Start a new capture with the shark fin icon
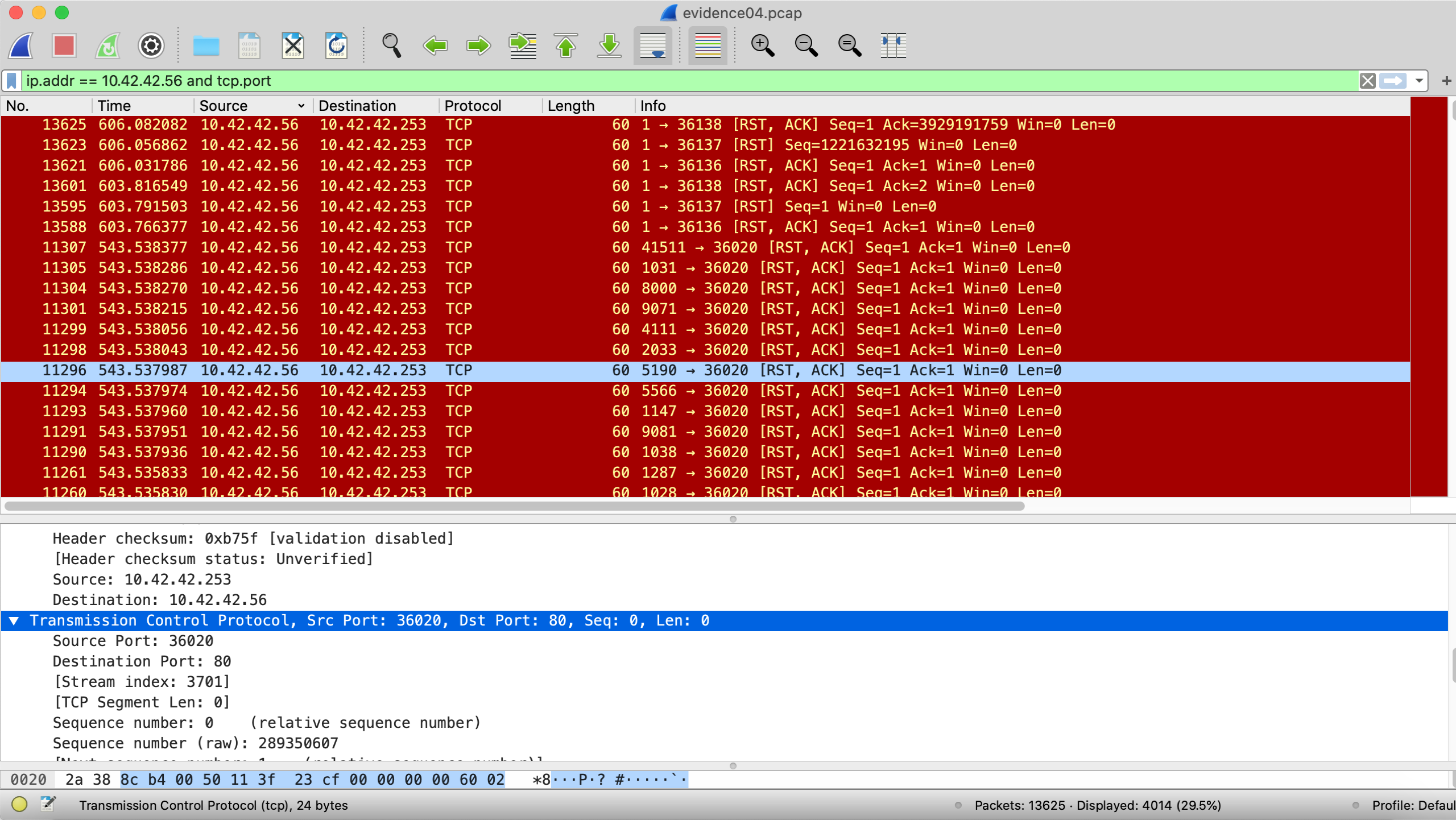 coord(21,45)
